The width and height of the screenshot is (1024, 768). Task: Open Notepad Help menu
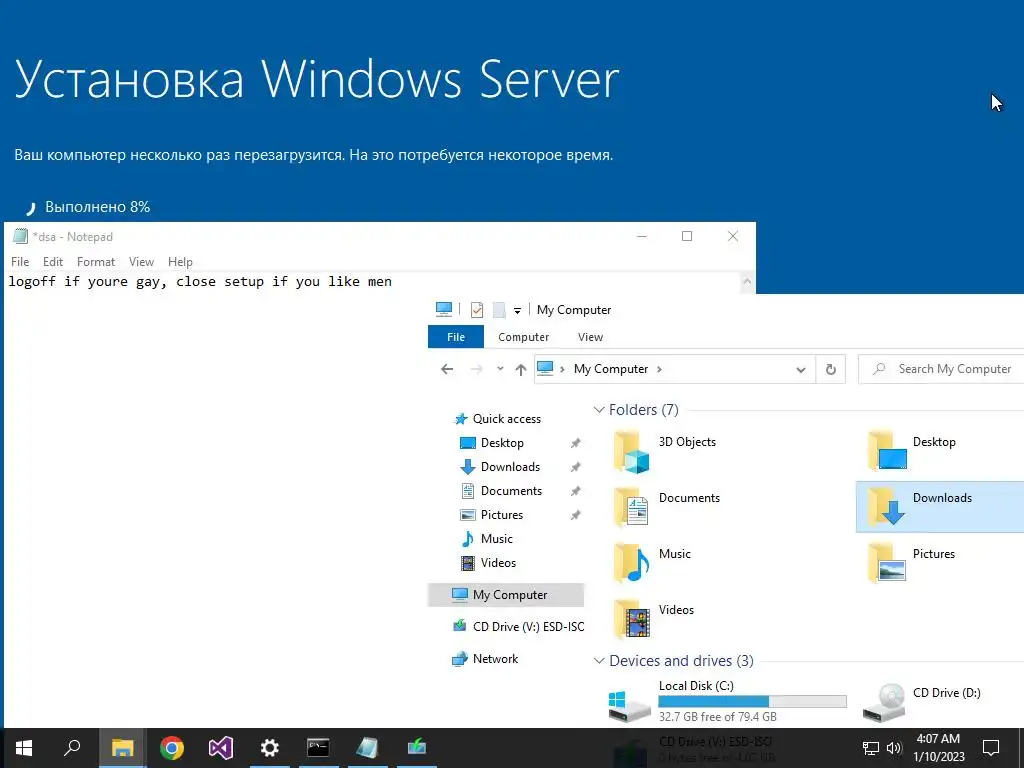180,262
